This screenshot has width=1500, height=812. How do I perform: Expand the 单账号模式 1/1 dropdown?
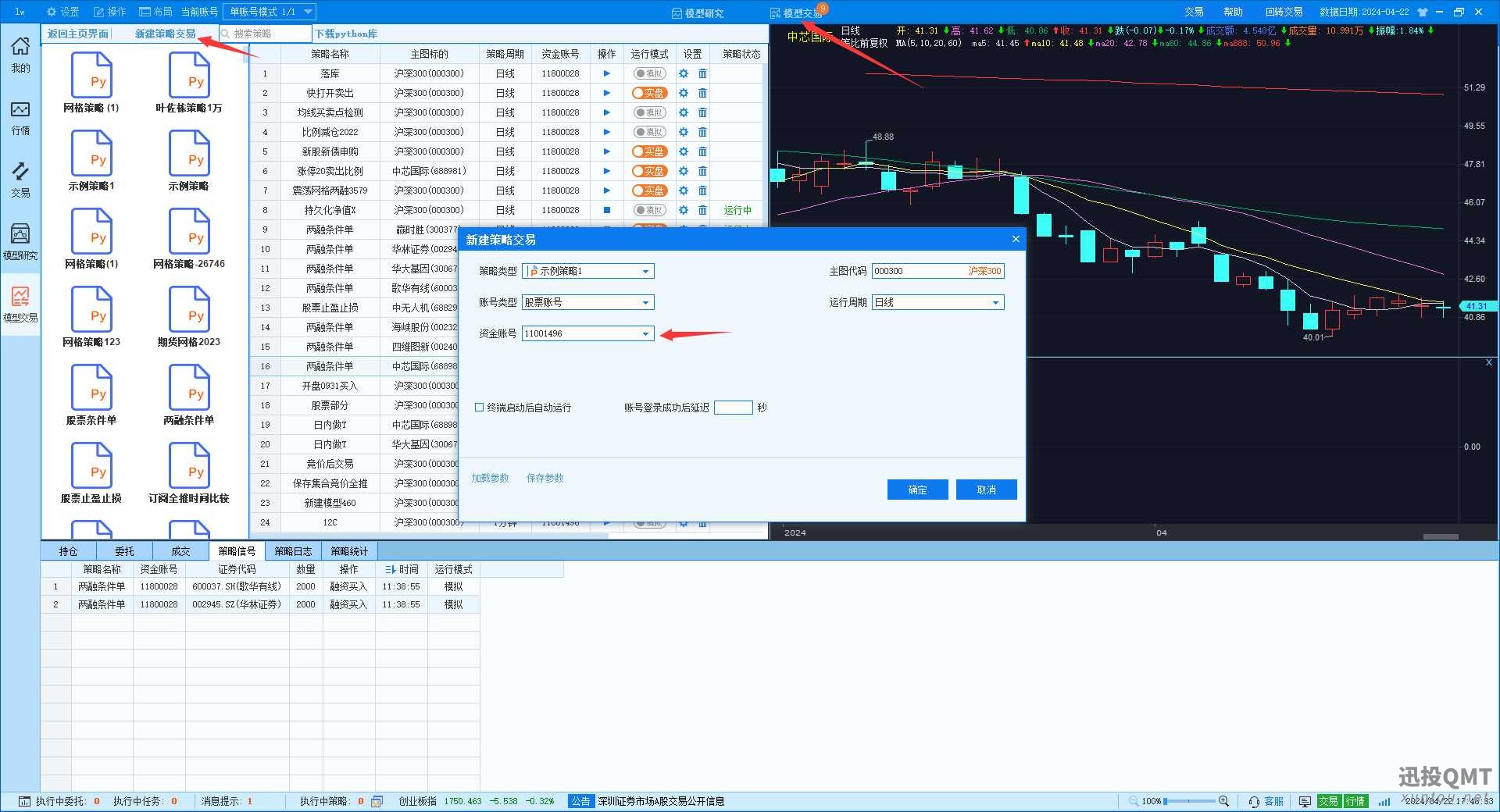(270, 12)
